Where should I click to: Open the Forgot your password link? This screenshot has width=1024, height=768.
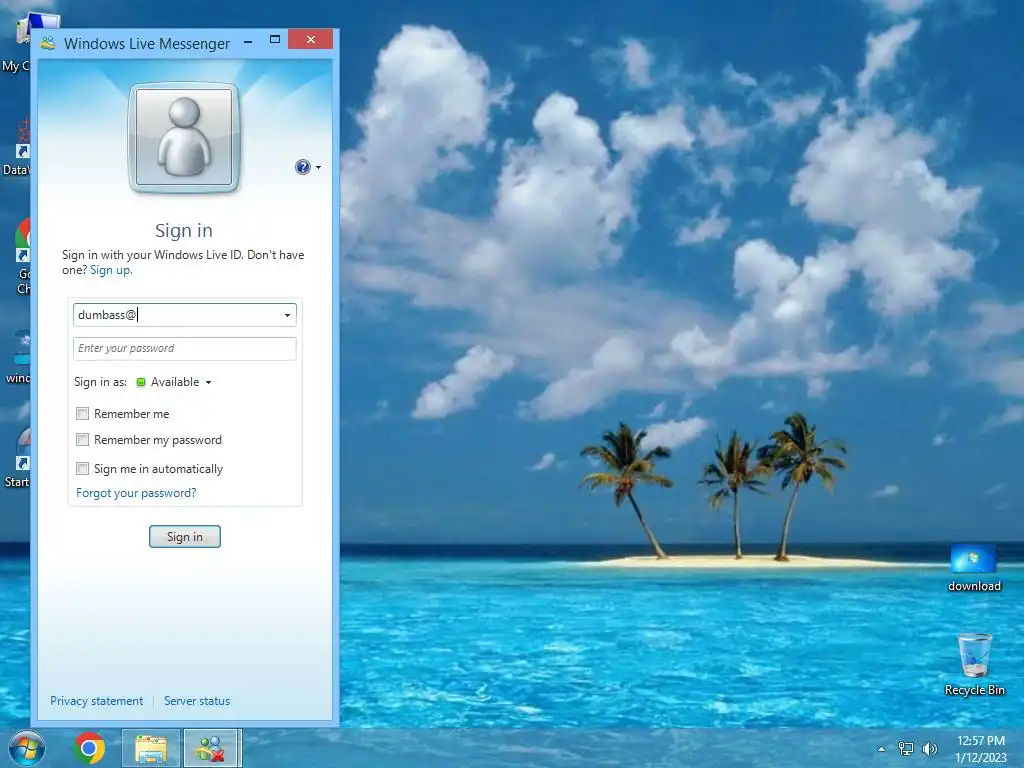136,493
